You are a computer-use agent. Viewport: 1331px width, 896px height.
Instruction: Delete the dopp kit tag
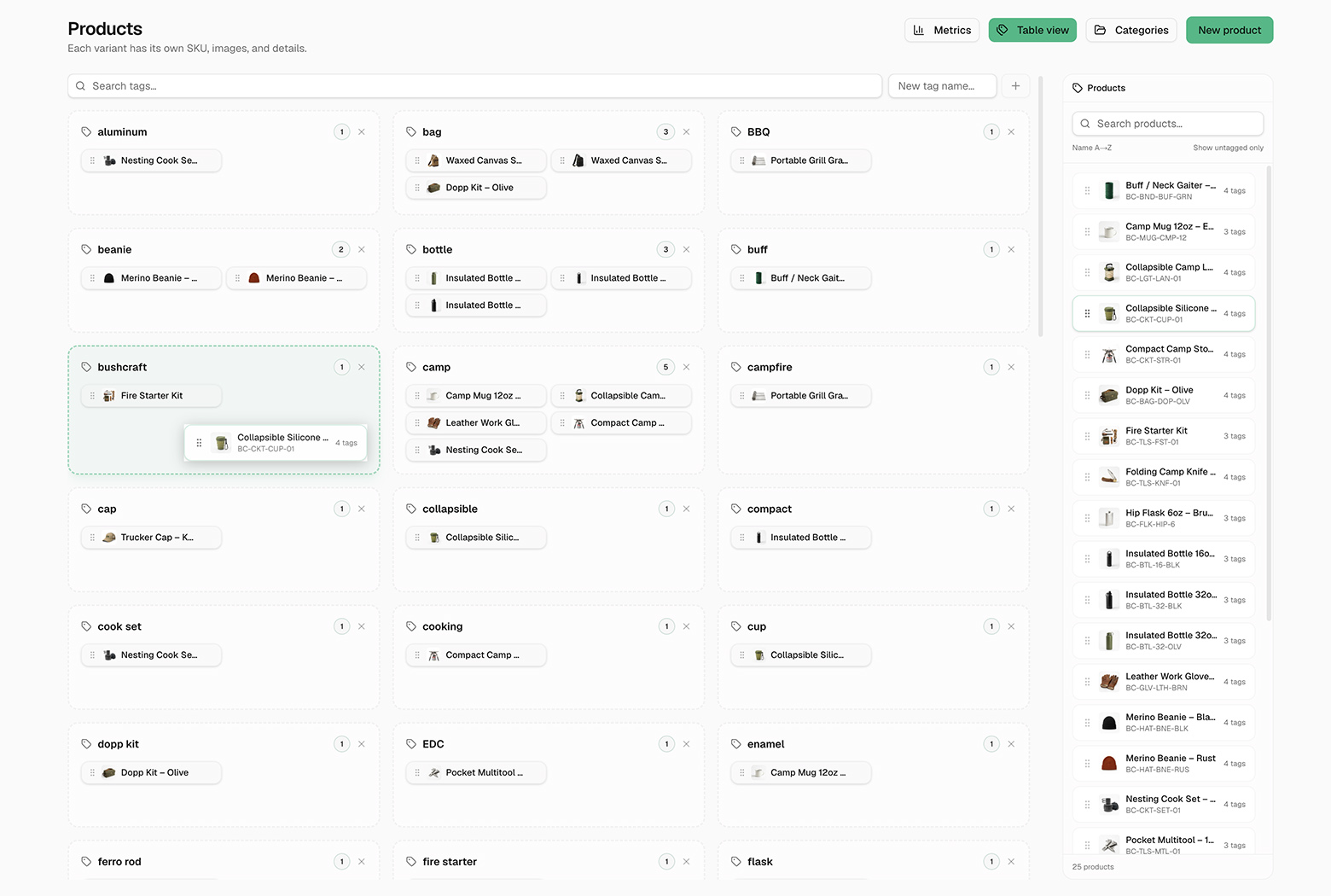(362, 744)
